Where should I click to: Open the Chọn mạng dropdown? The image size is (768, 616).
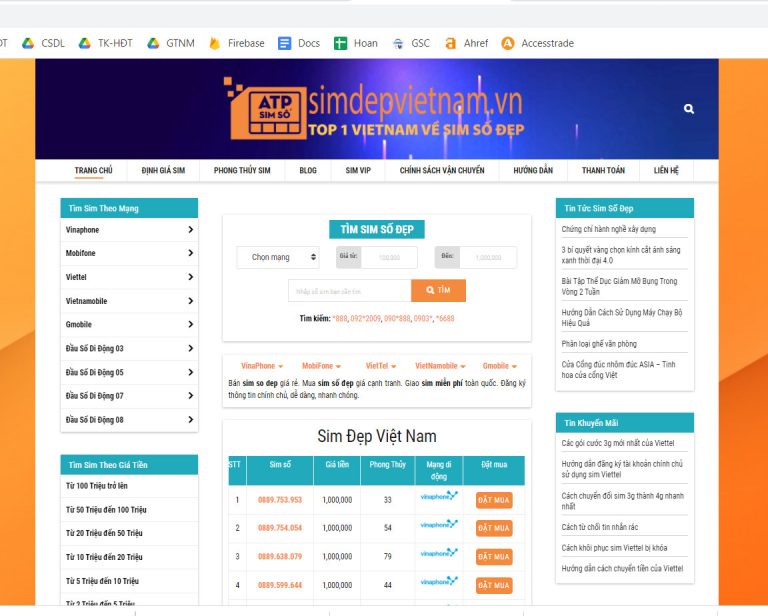[278, 257]
